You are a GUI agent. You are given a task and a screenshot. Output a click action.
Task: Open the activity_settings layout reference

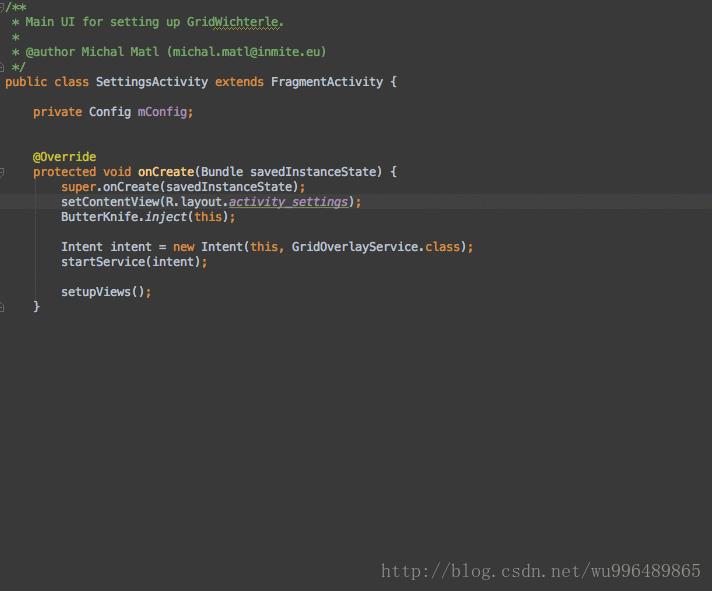click(288, 202)
